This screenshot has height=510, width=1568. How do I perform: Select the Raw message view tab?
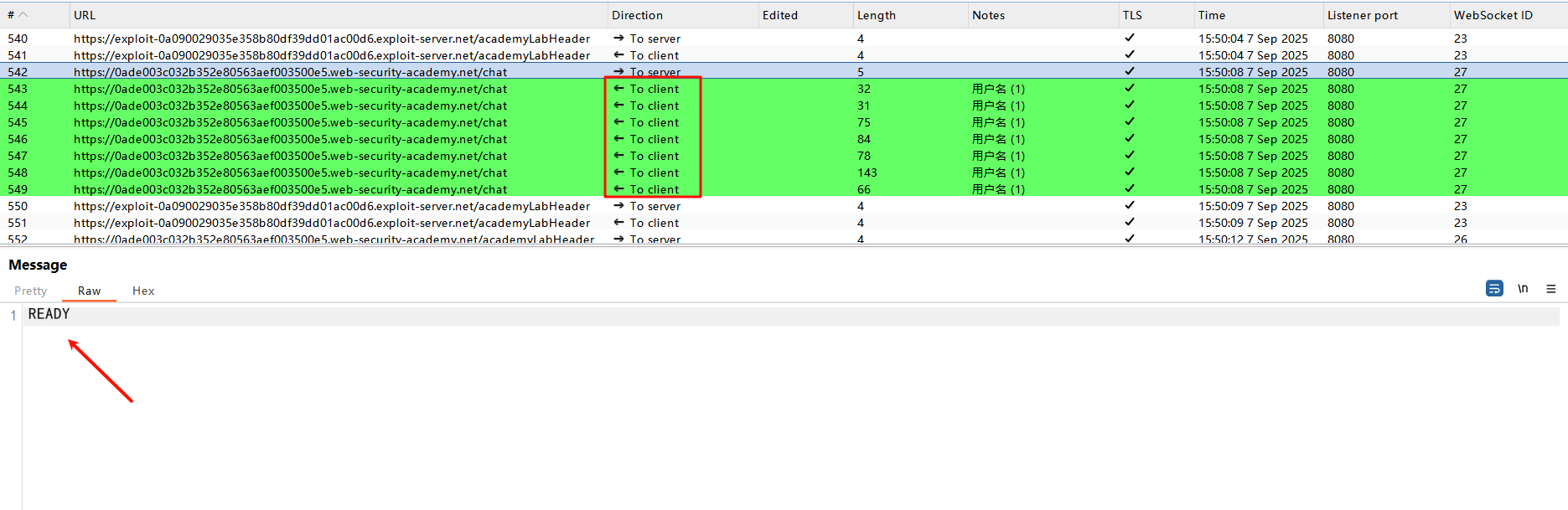[x=89, y=291]
